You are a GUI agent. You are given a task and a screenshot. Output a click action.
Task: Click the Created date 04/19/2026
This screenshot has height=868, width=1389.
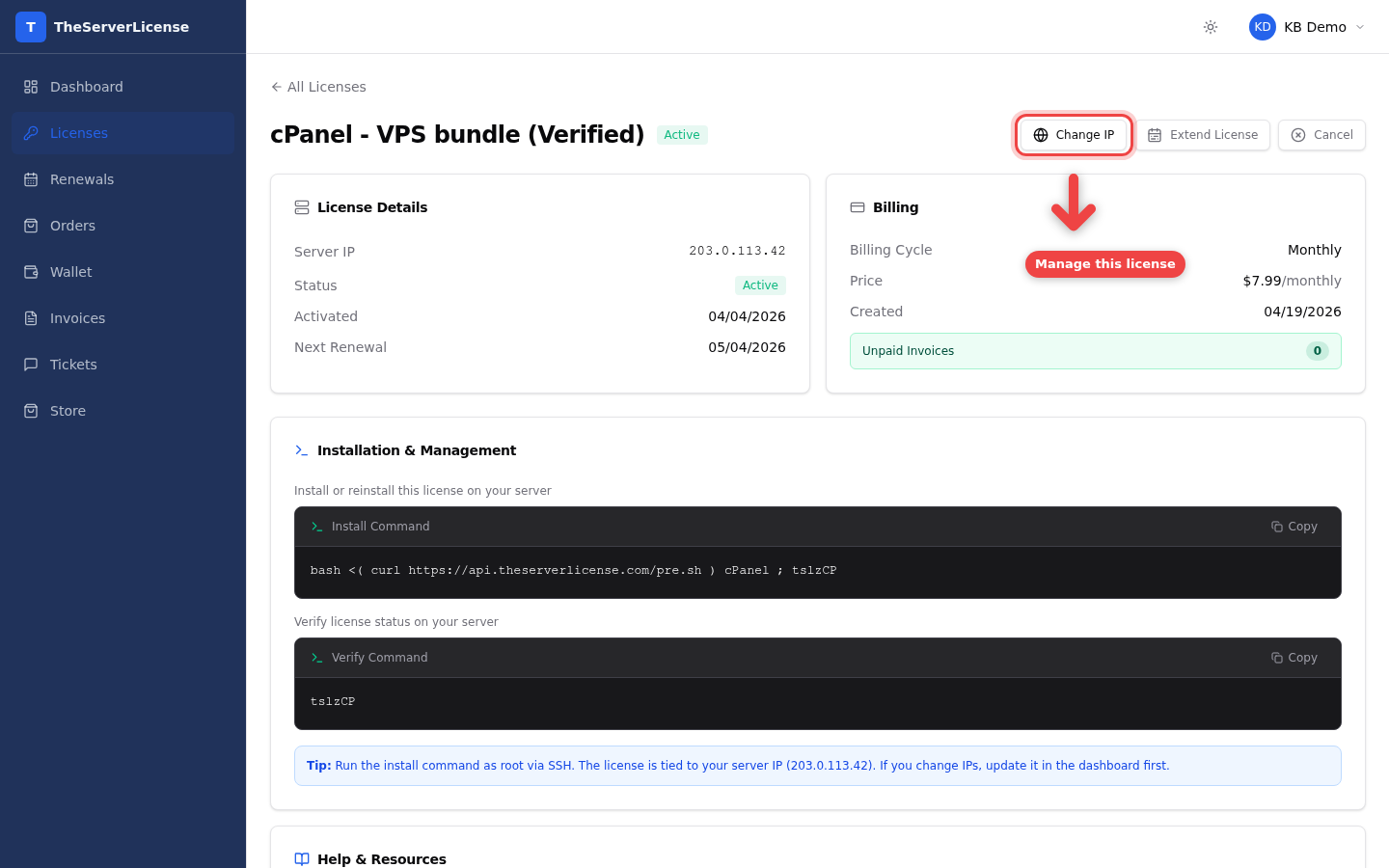1302,312
